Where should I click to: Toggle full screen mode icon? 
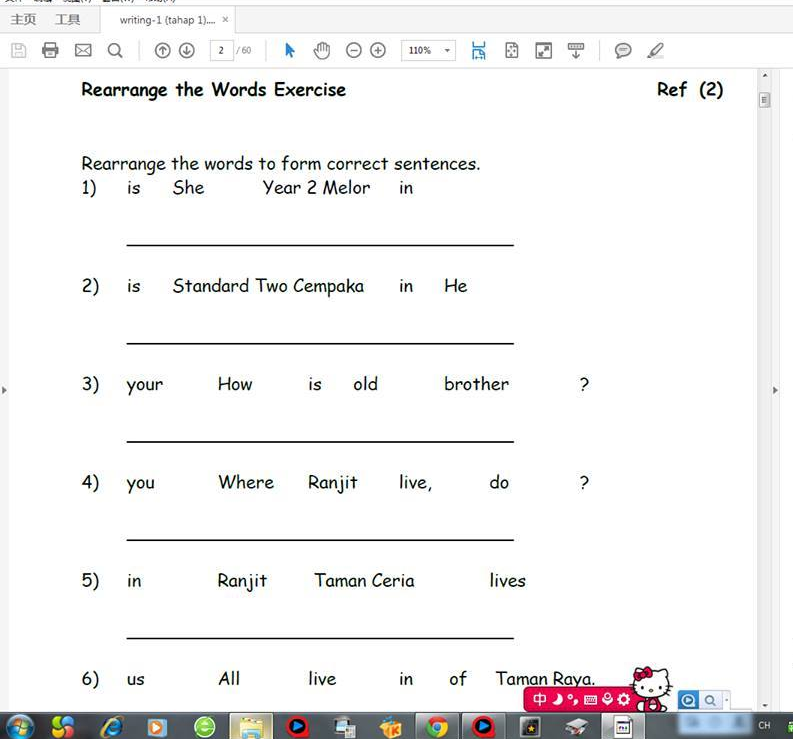click(x=543, y=50)
